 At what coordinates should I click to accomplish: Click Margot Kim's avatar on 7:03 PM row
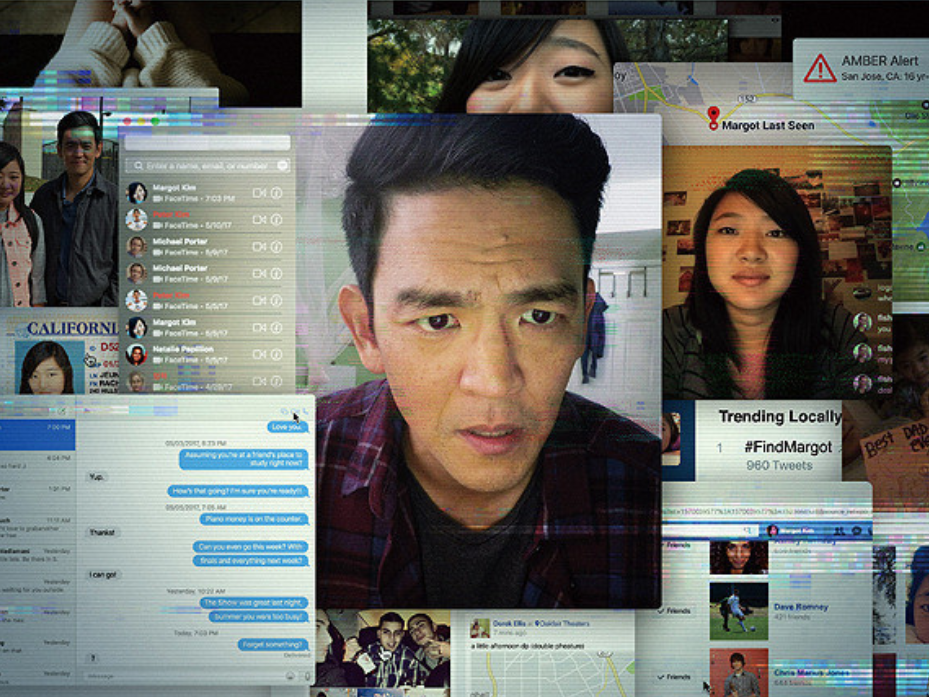tap(136, 193)
